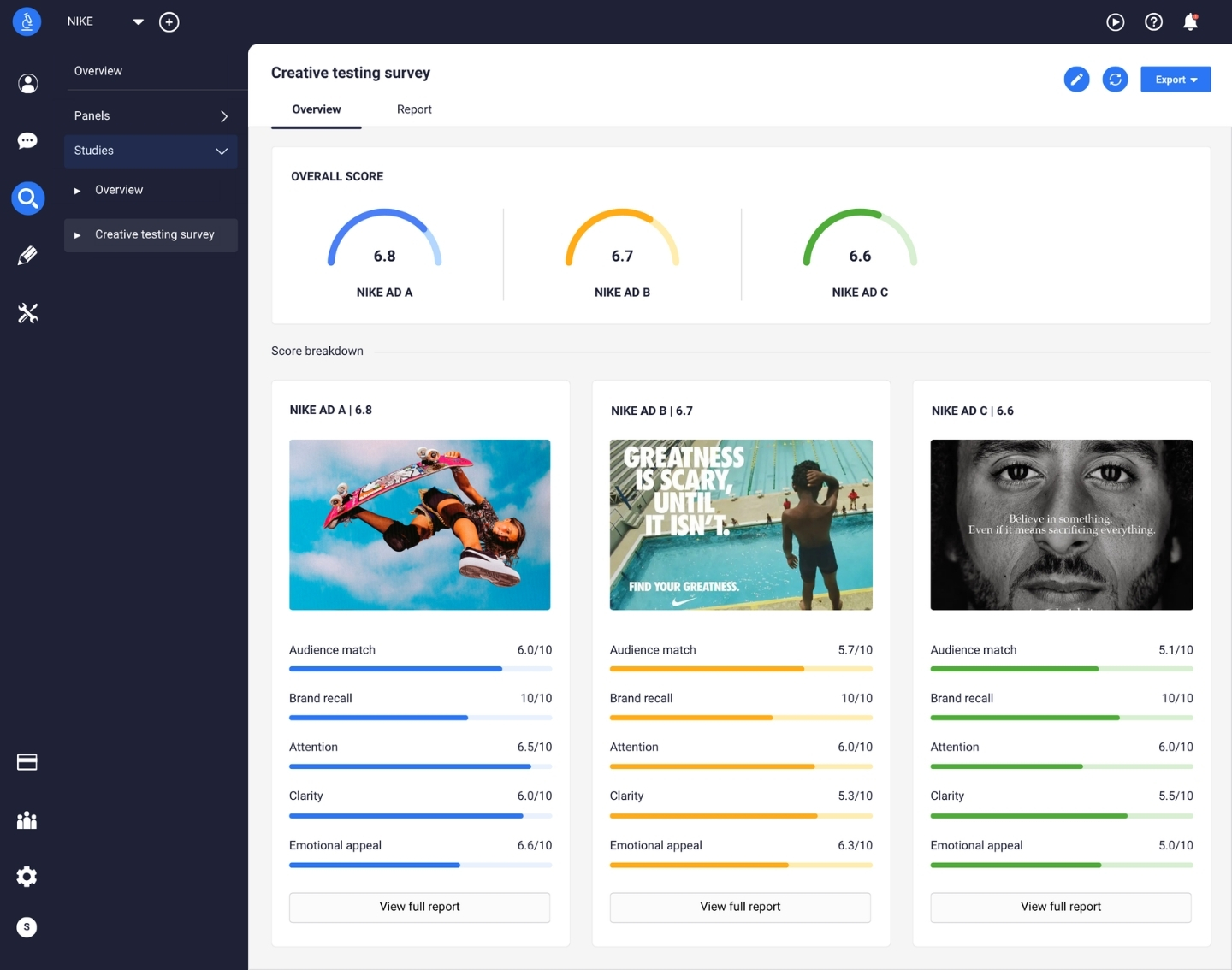Open the NIKE AD C face portrait thumbnail

click(x=1062, y=525)
